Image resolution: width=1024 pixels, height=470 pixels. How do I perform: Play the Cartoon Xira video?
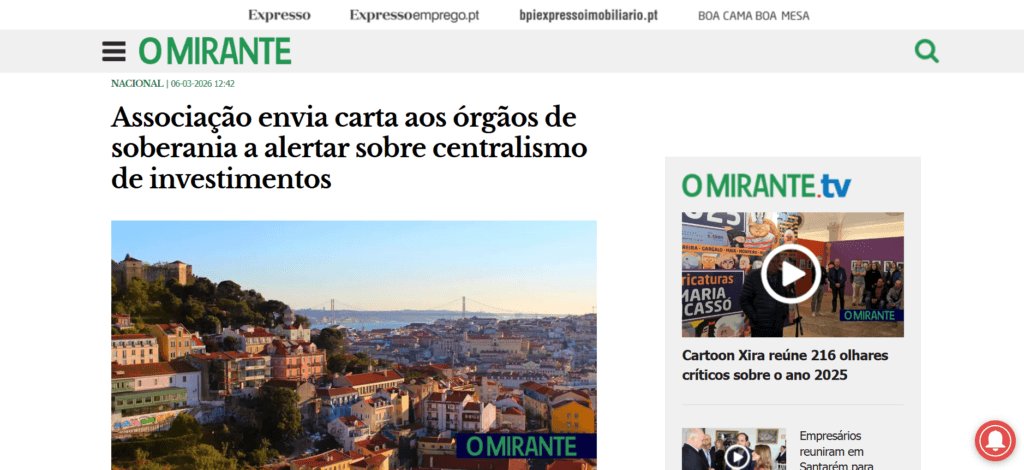click(791, 274)
